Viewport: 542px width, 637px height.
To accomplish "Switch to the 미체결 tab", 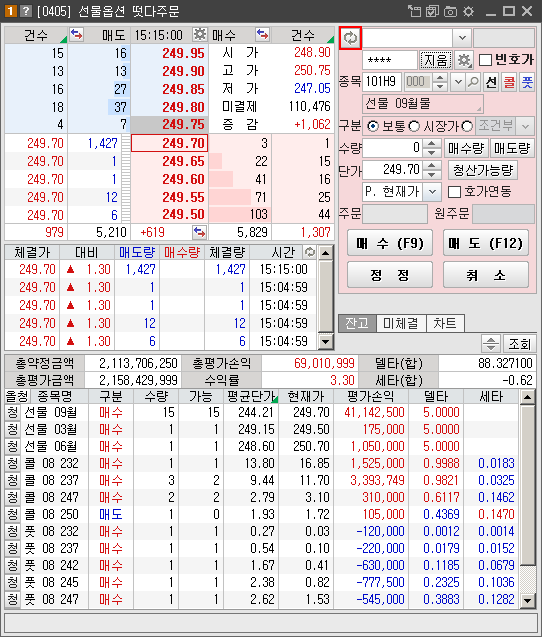I will (401, 323).
